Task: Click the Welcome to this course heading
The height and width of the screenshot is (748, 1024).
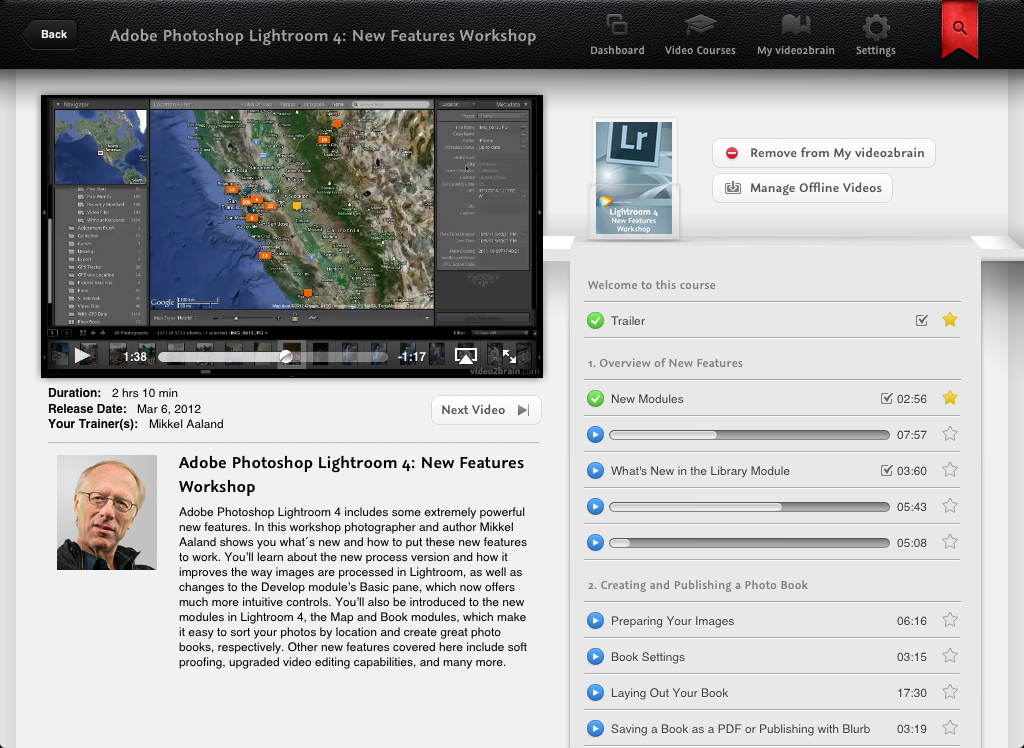Action: [651, 285]
